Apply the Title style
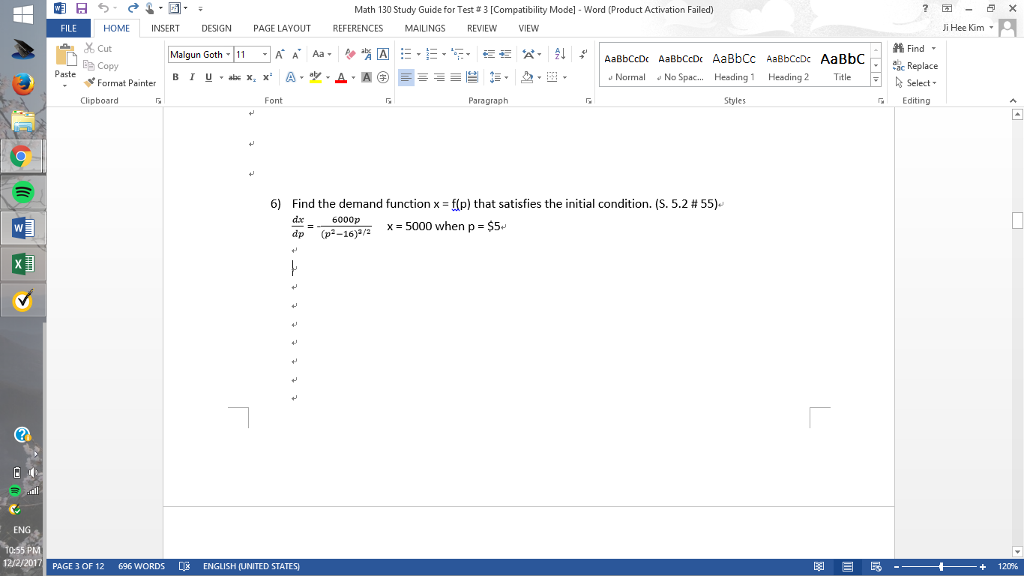 pyautogui.click(x=842, y=67)
